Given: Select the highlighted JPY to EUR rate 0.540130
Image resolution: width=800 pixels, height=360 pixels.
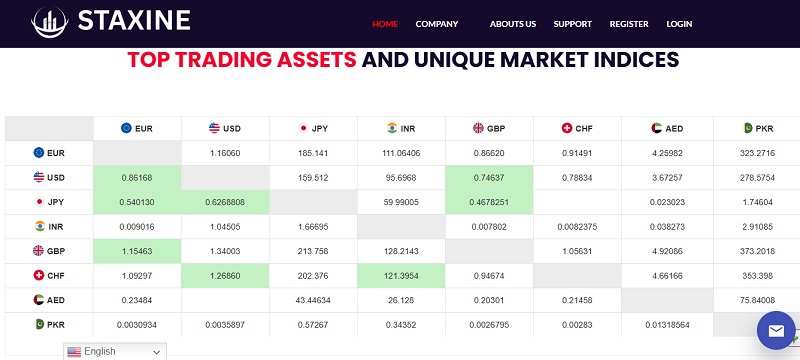Looking at the screenshot, I should 137,202.
